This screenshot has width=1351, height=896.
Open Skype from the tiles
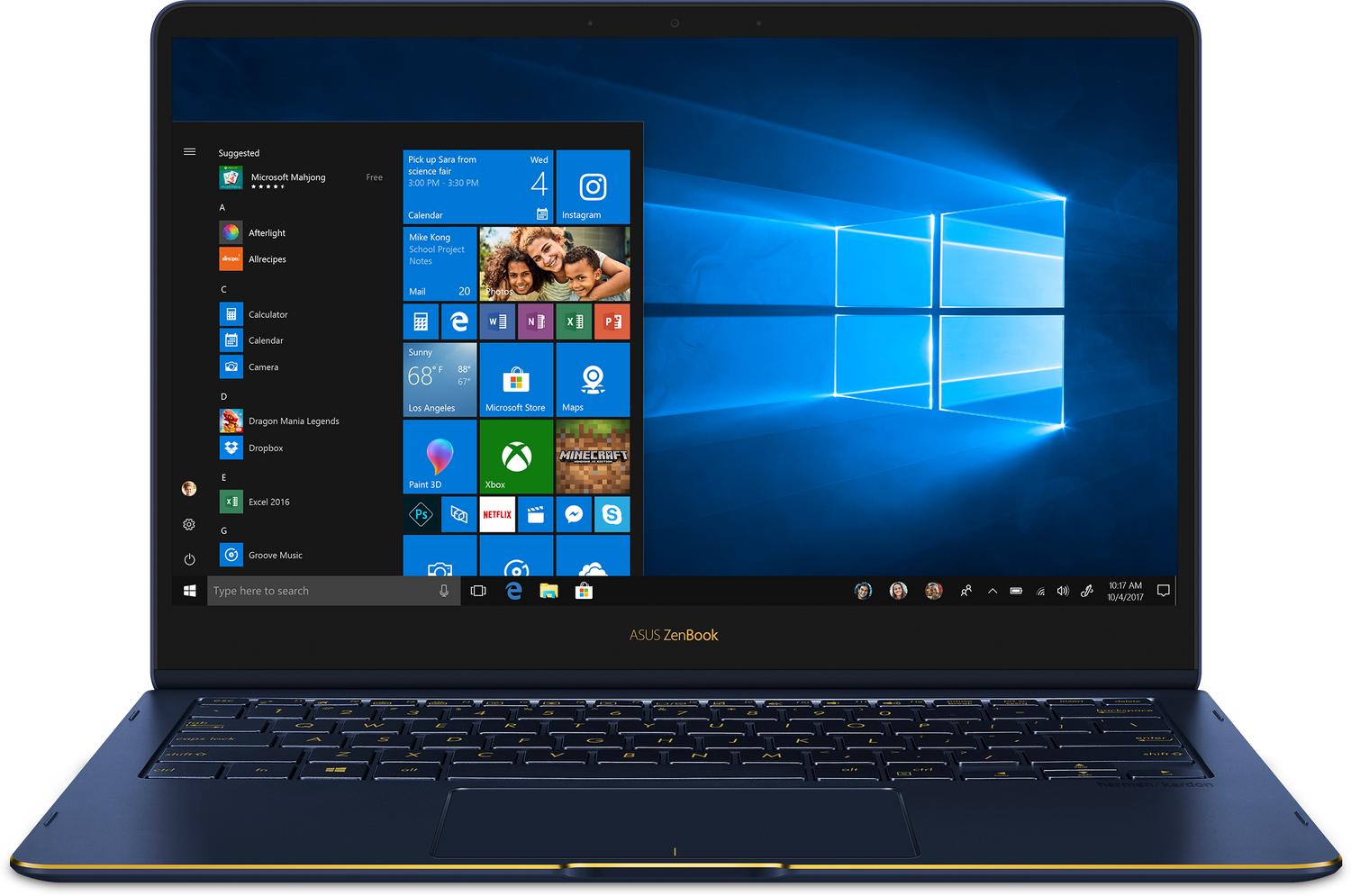(x=612, y=515)
